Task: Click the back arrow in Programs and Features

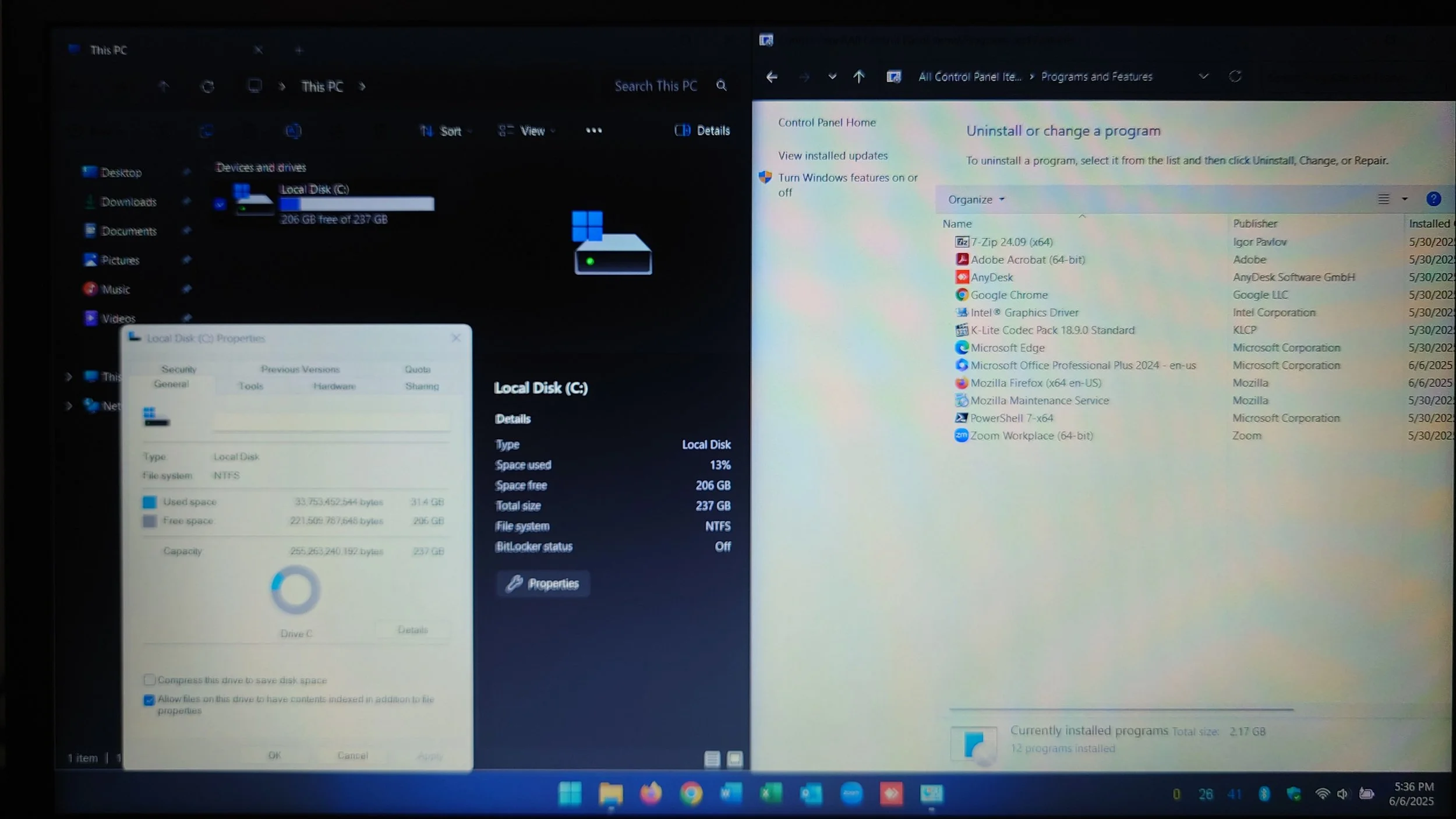Action: tap(772, 76)
